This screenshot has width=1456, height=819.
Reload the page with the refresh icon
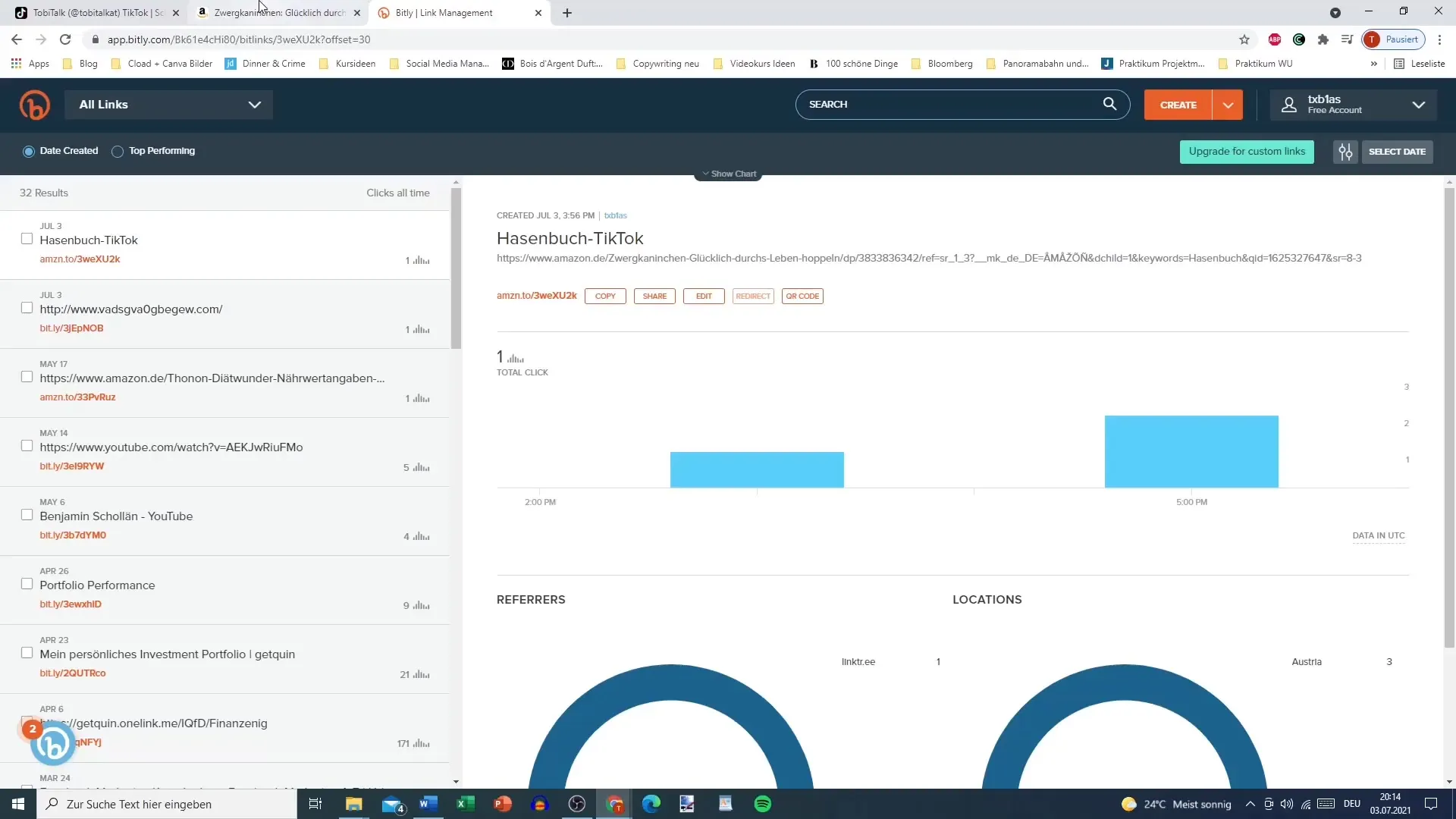pos(65,39)
